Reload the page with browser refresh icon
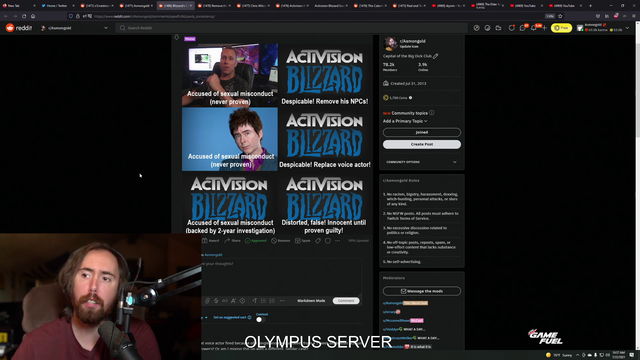The image size is (640, 360). click(24, 16)
